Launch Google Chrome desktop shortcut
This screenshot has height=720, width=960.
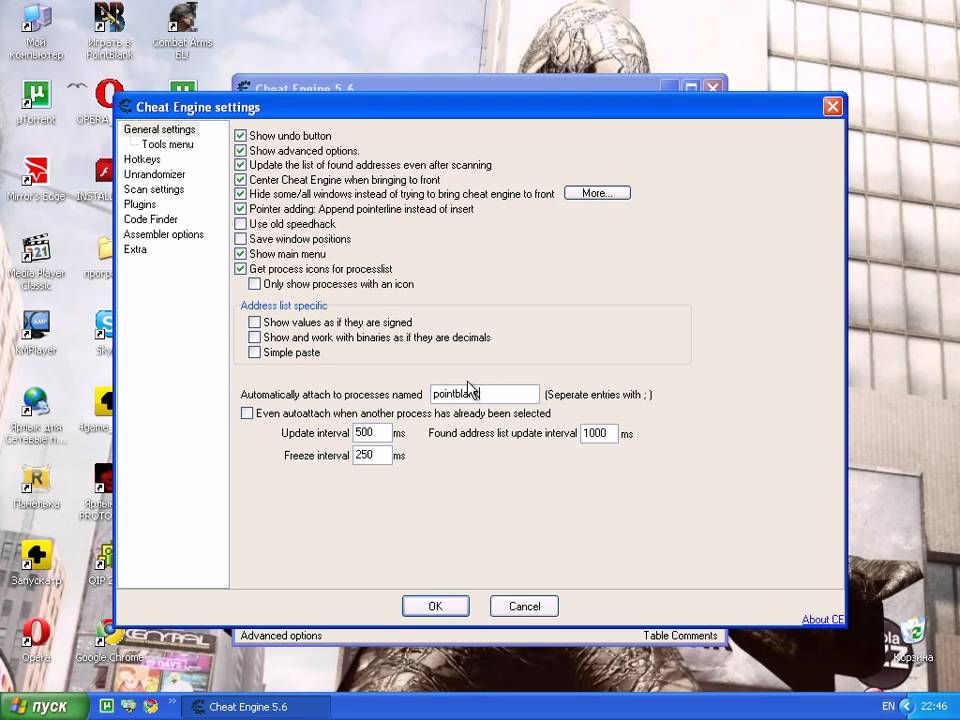coord(109,640)
